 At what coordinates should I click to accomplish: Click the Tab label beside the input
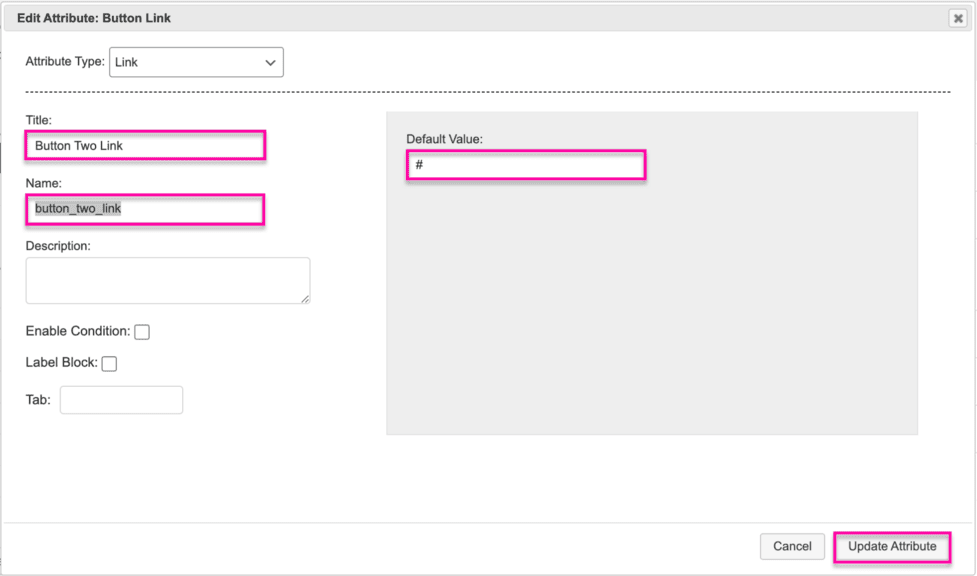[38, 400]
